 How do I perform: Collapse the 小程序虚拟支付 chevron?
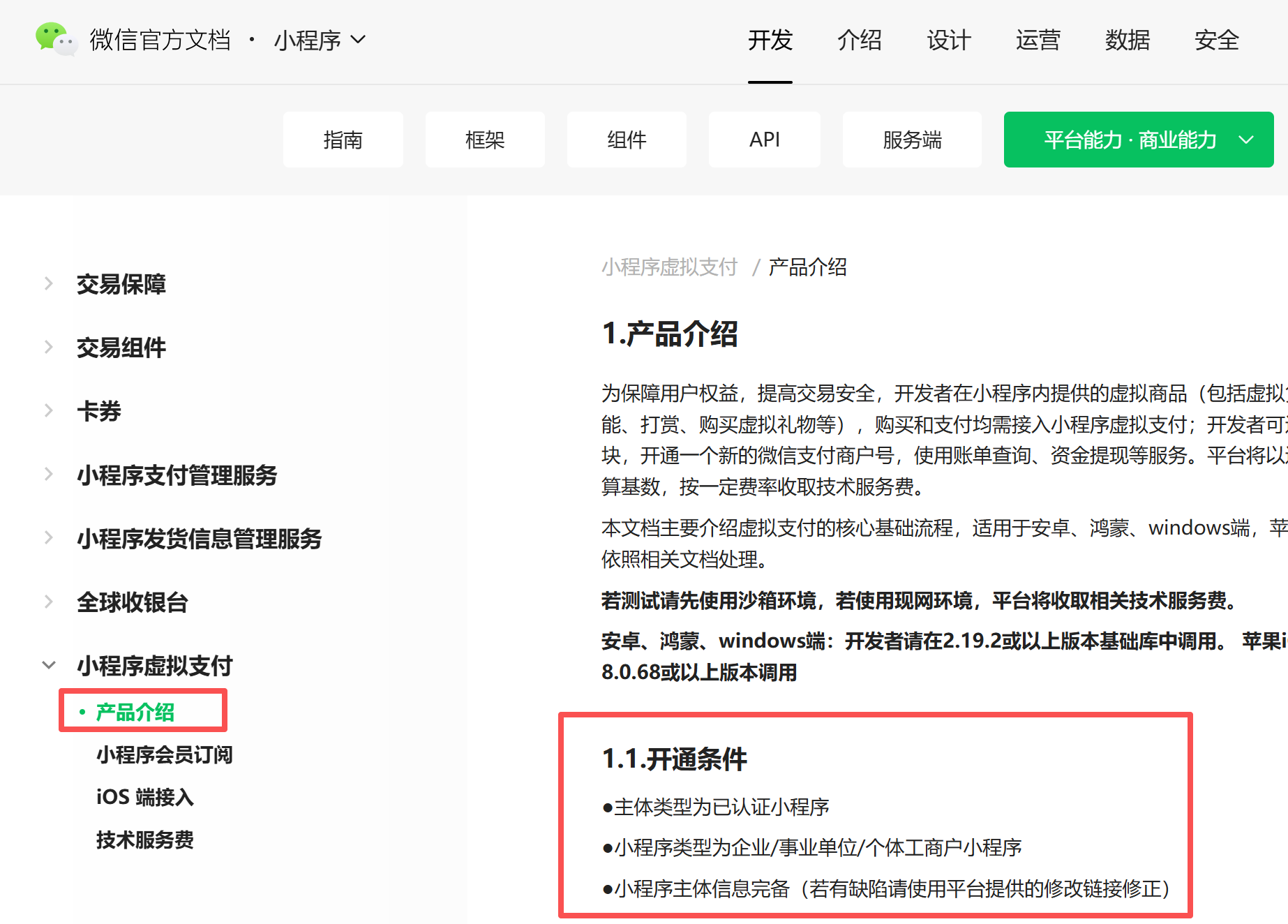coord(49,665)
